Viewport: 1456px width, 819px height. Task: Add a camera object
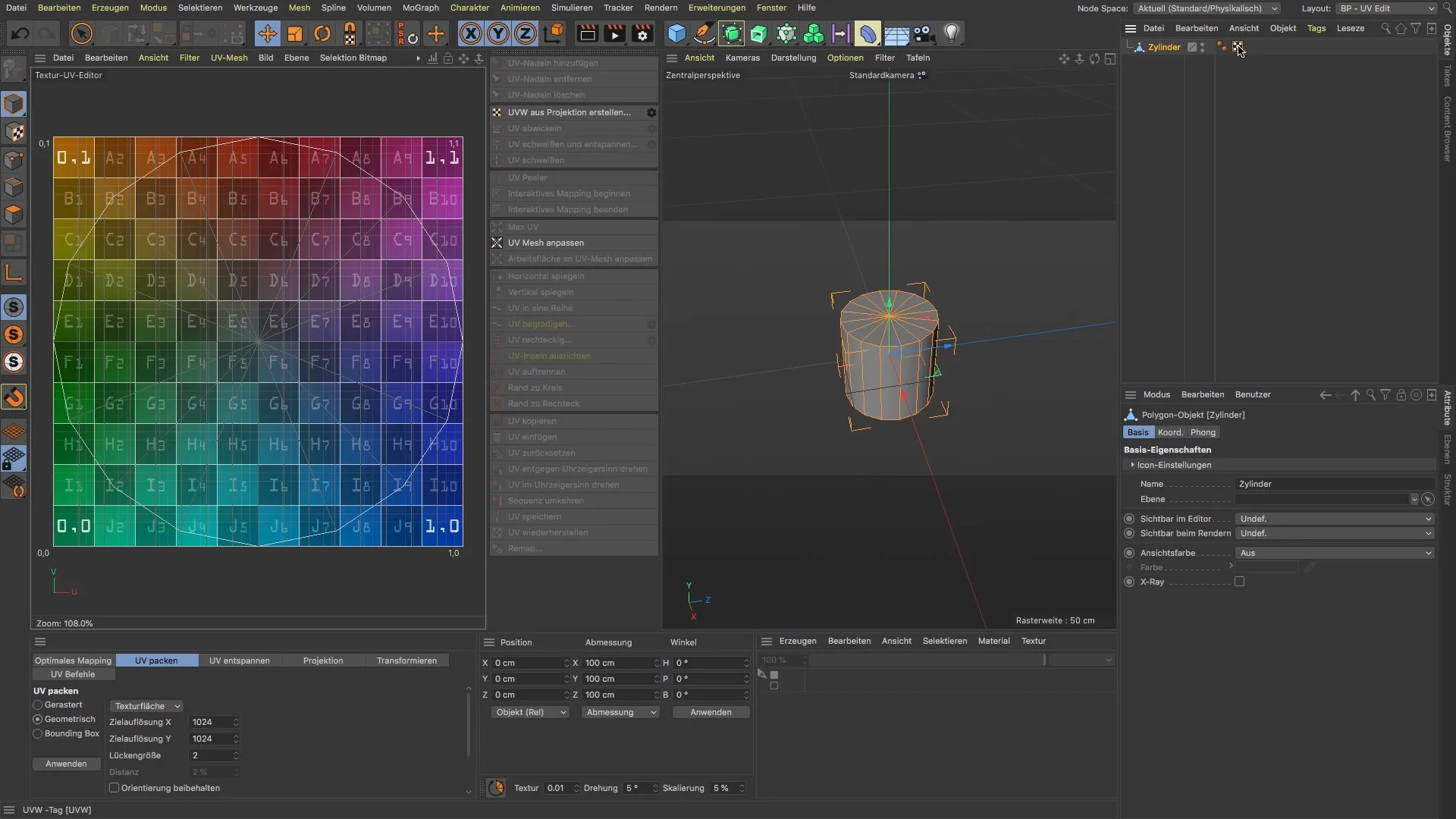coord(924,33)
